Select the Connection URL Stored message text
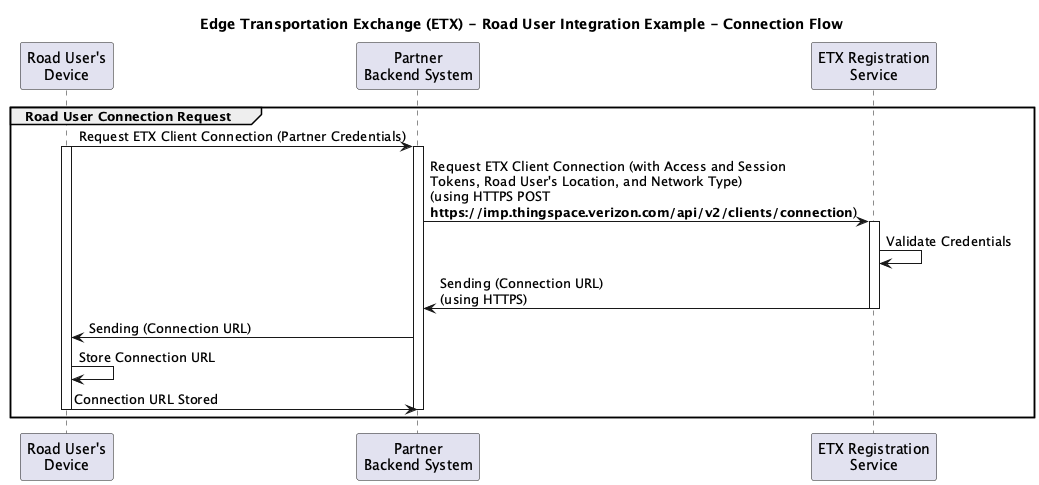The height and width of the screenshot is (485, 1039). (x=146, y=400)
